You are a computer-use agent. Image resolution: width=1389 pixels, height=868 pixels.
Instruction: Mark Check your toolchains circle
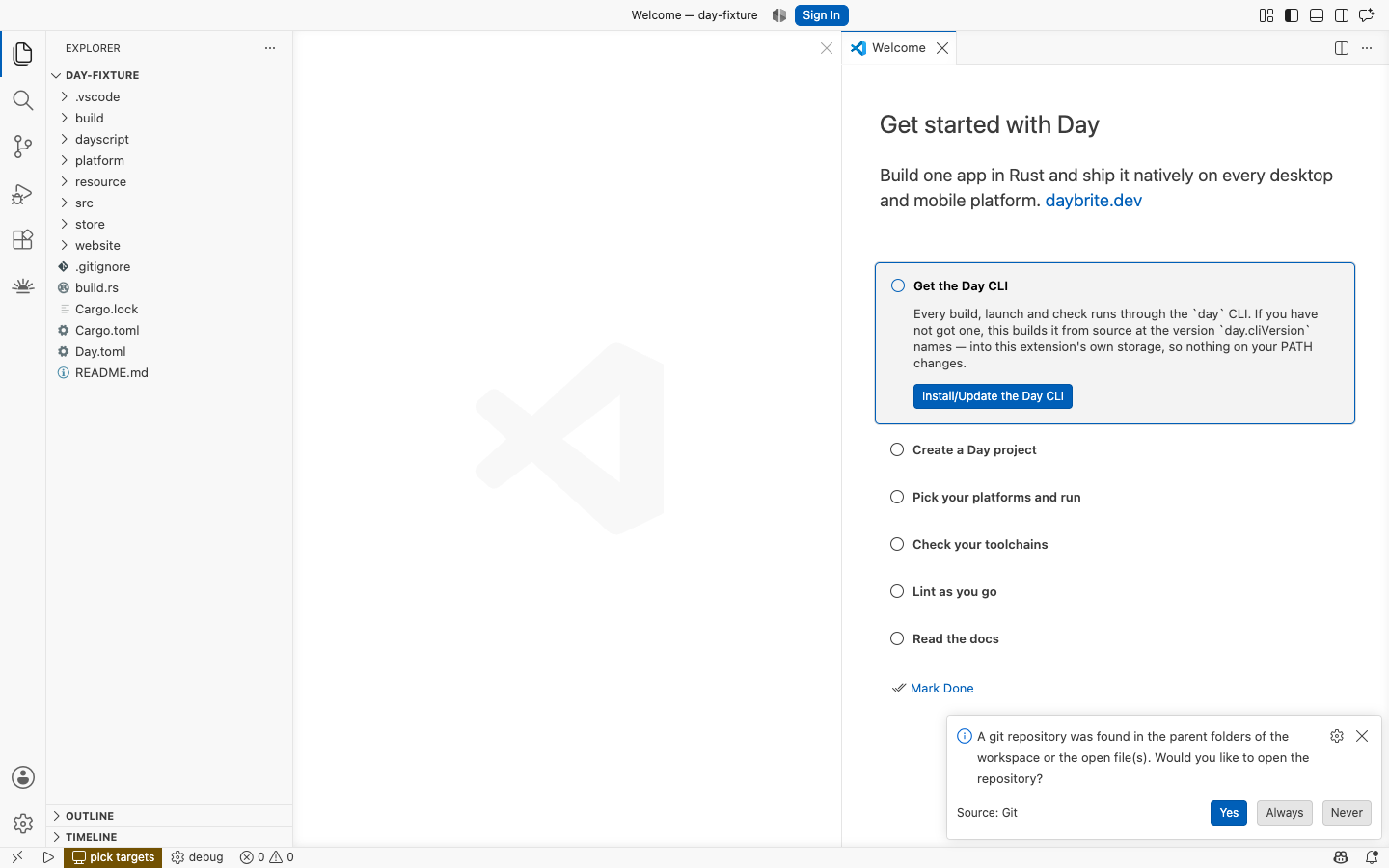[x=897, y=544]
